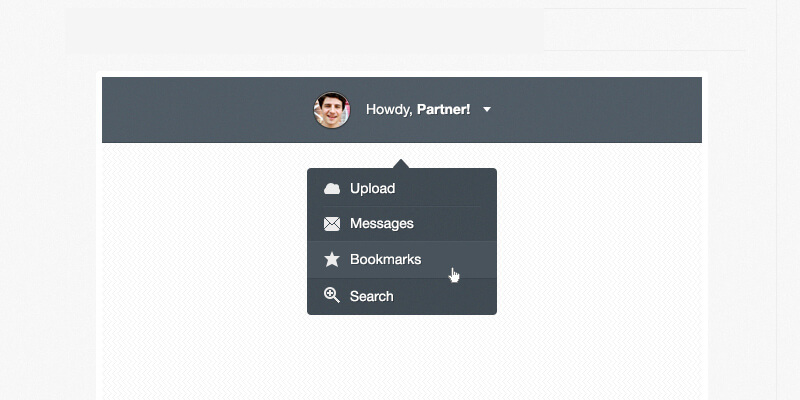The width and height of the screenshot is (800, 400).
Task: Choose the Bookmarks menu label
Action: [385, 259]
